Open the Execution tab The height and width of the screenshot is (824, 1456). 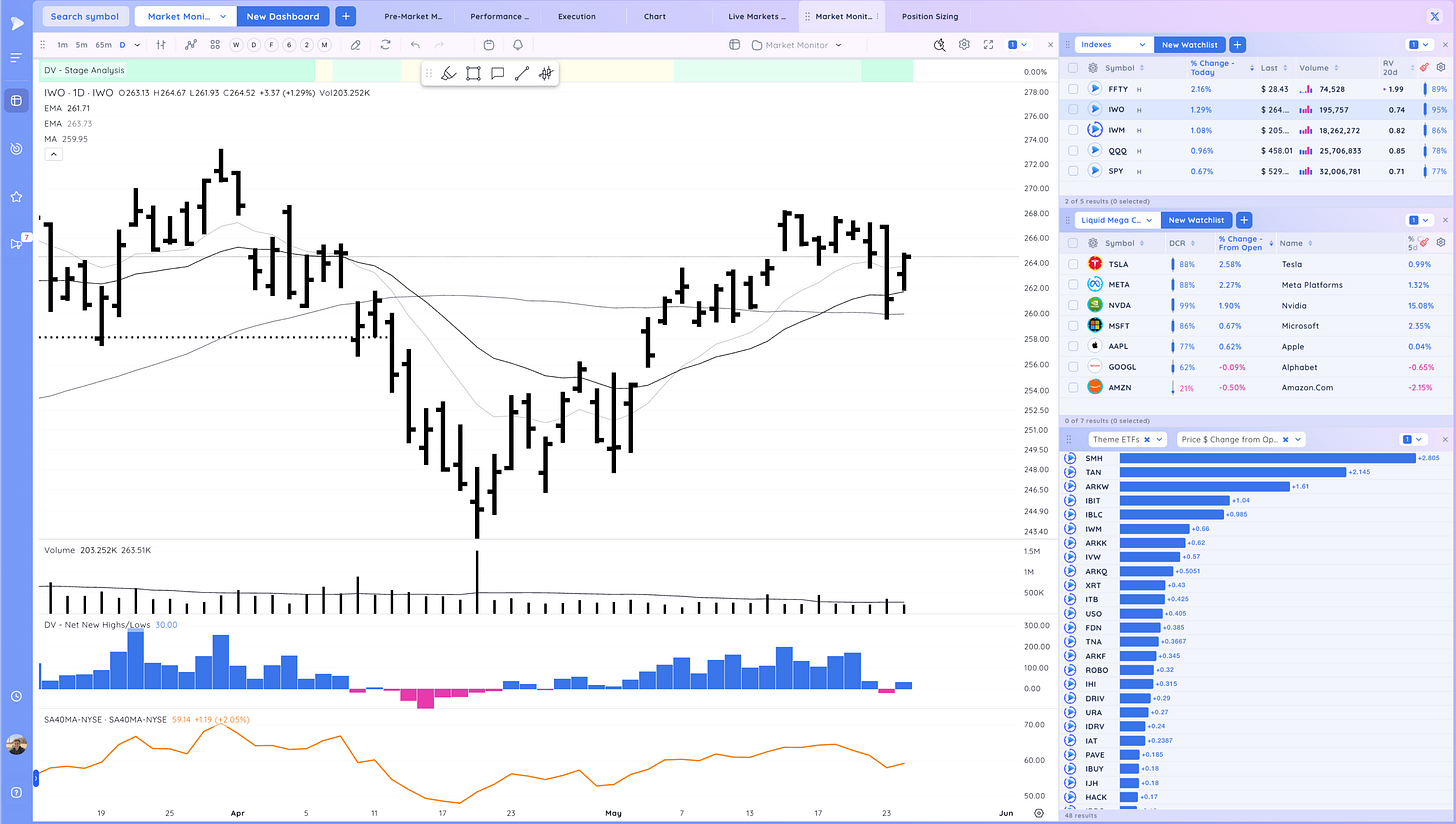577,16
